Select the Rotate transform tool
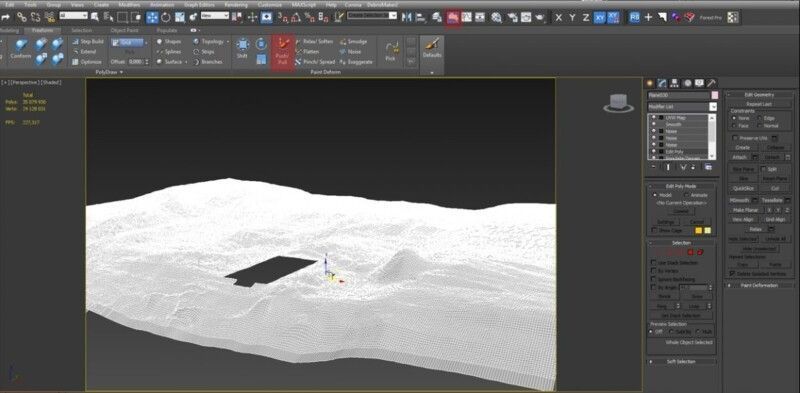This screenshot has height=393, width=800. 166,17
